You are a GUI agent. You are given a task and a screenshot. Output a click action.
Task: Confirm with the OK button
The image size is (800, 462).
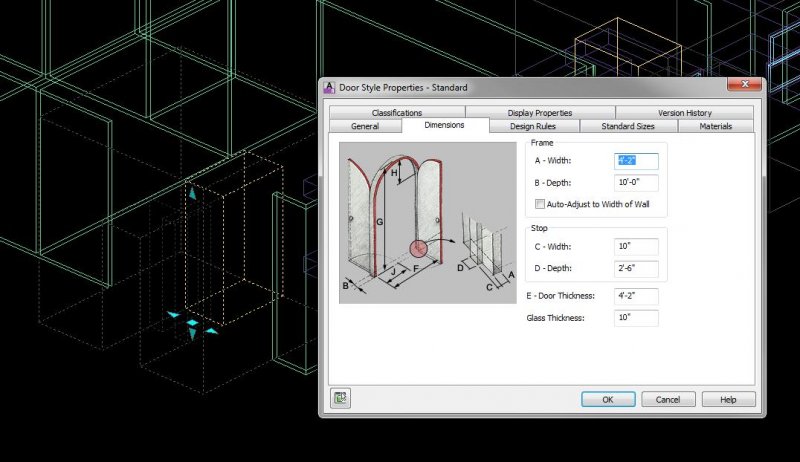click(x=608, y=399)
